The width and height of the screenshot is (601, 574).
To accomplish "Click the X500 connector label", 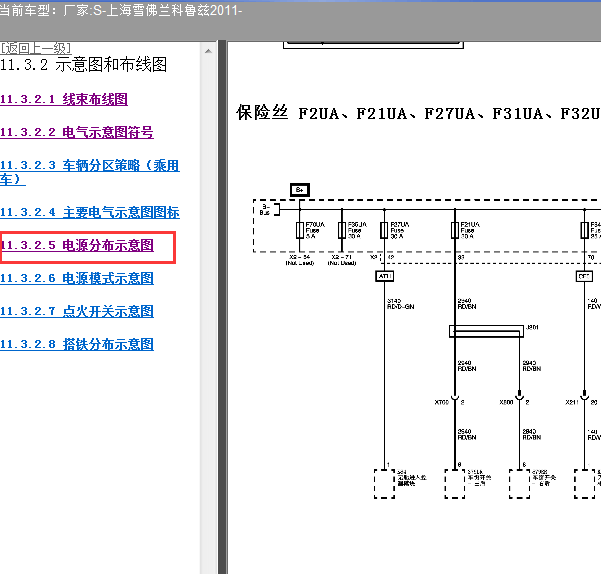I will tap(506, 402).
